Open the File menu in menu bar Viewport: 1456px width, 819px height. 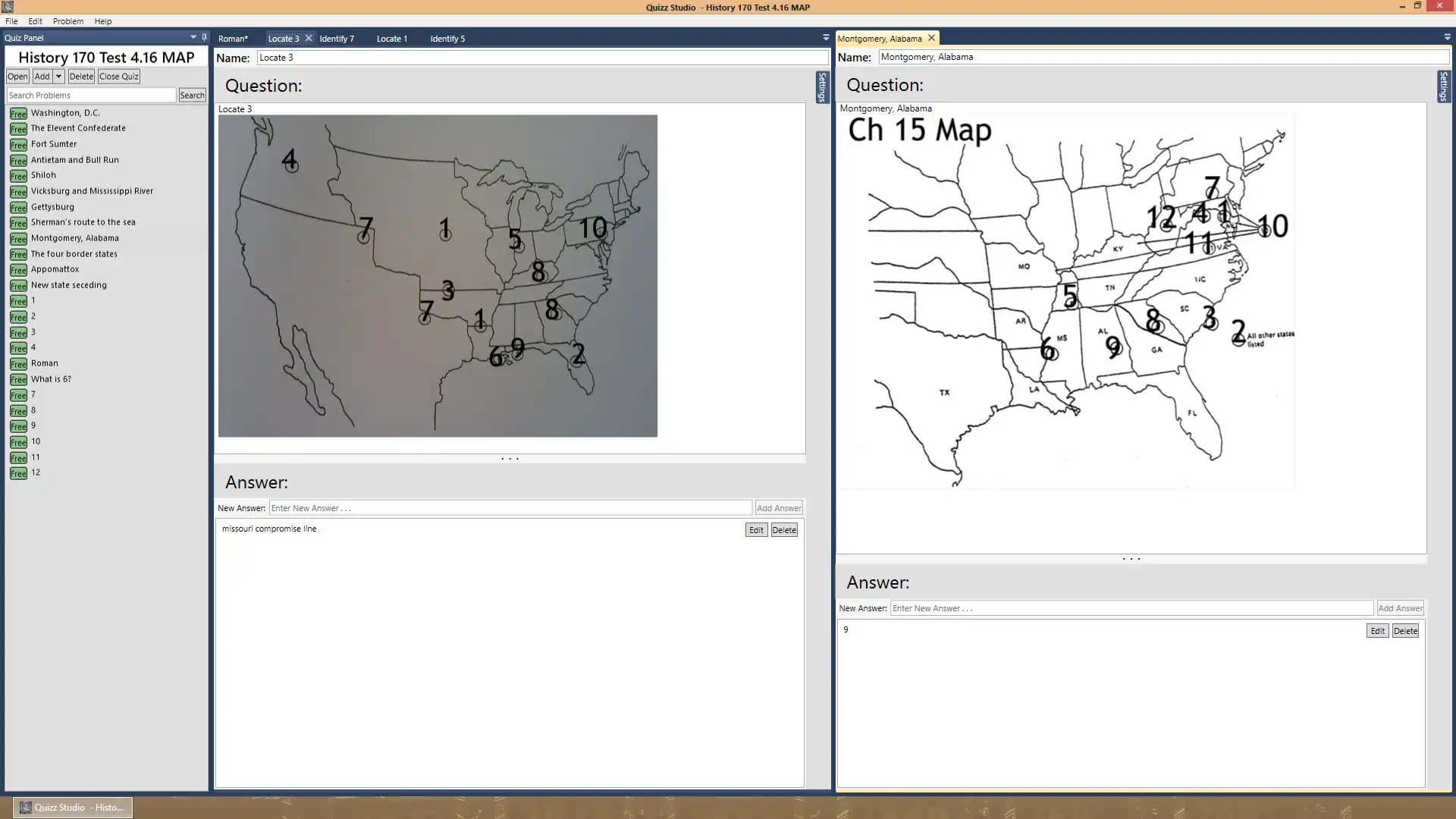tap(12, 20)
